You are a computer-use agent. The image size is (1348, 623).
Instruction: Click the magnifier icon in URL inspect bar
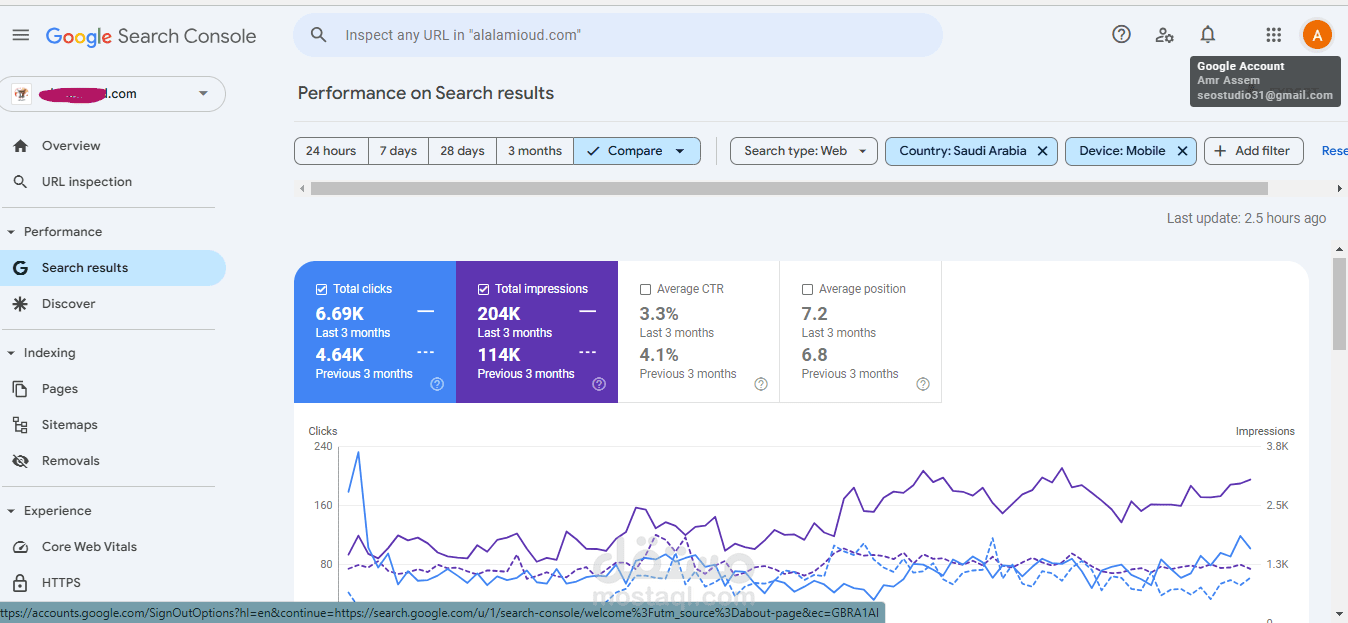coord(319,35)
